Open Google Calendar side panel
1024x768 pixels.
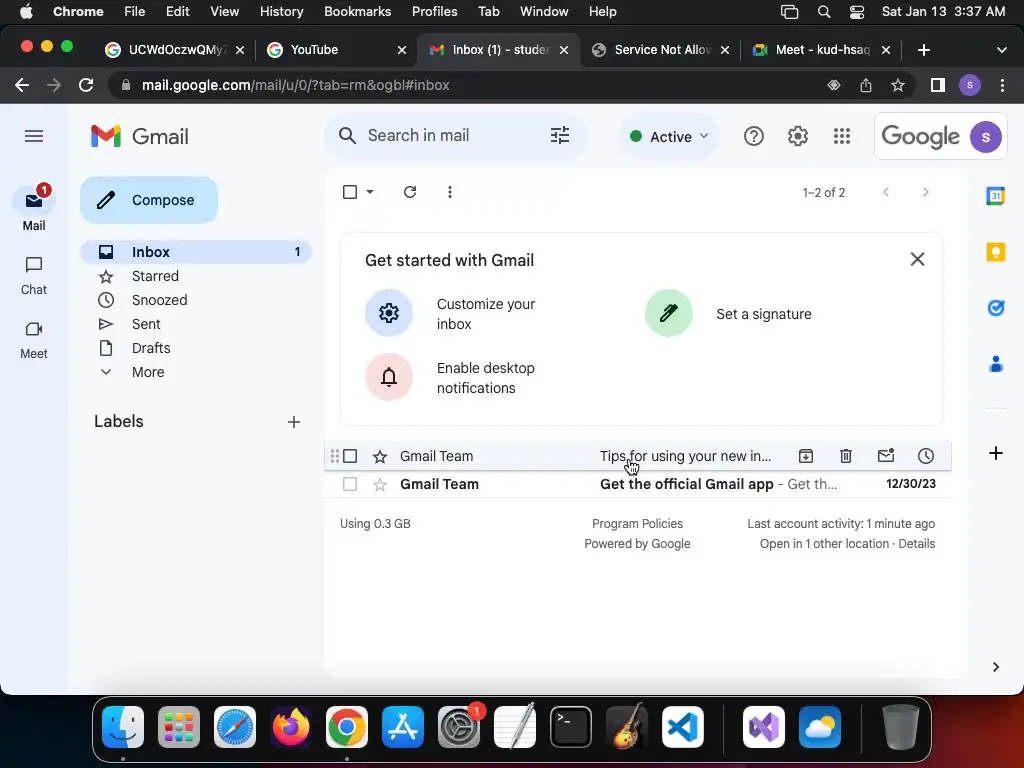(995, 195)
